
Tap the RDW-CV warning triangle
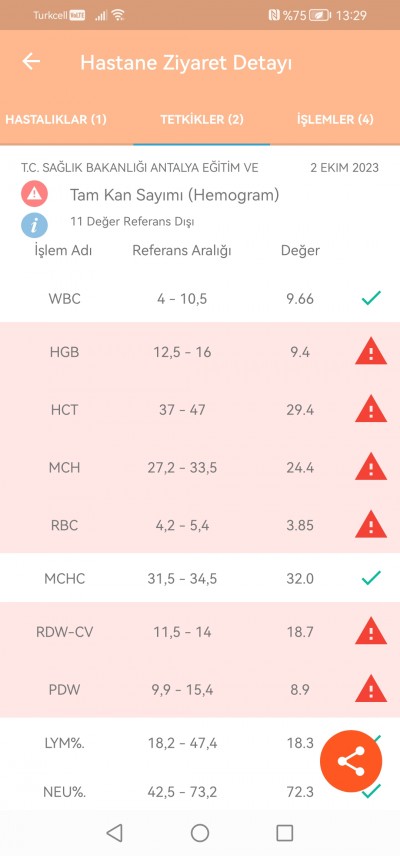coord(371,632)
